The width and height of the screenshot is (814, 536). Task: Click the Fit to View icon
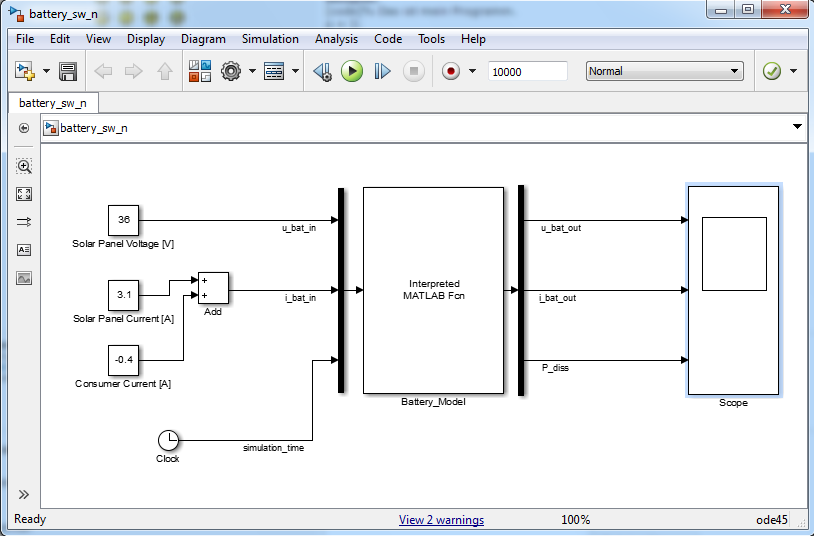tap(24, 194)
